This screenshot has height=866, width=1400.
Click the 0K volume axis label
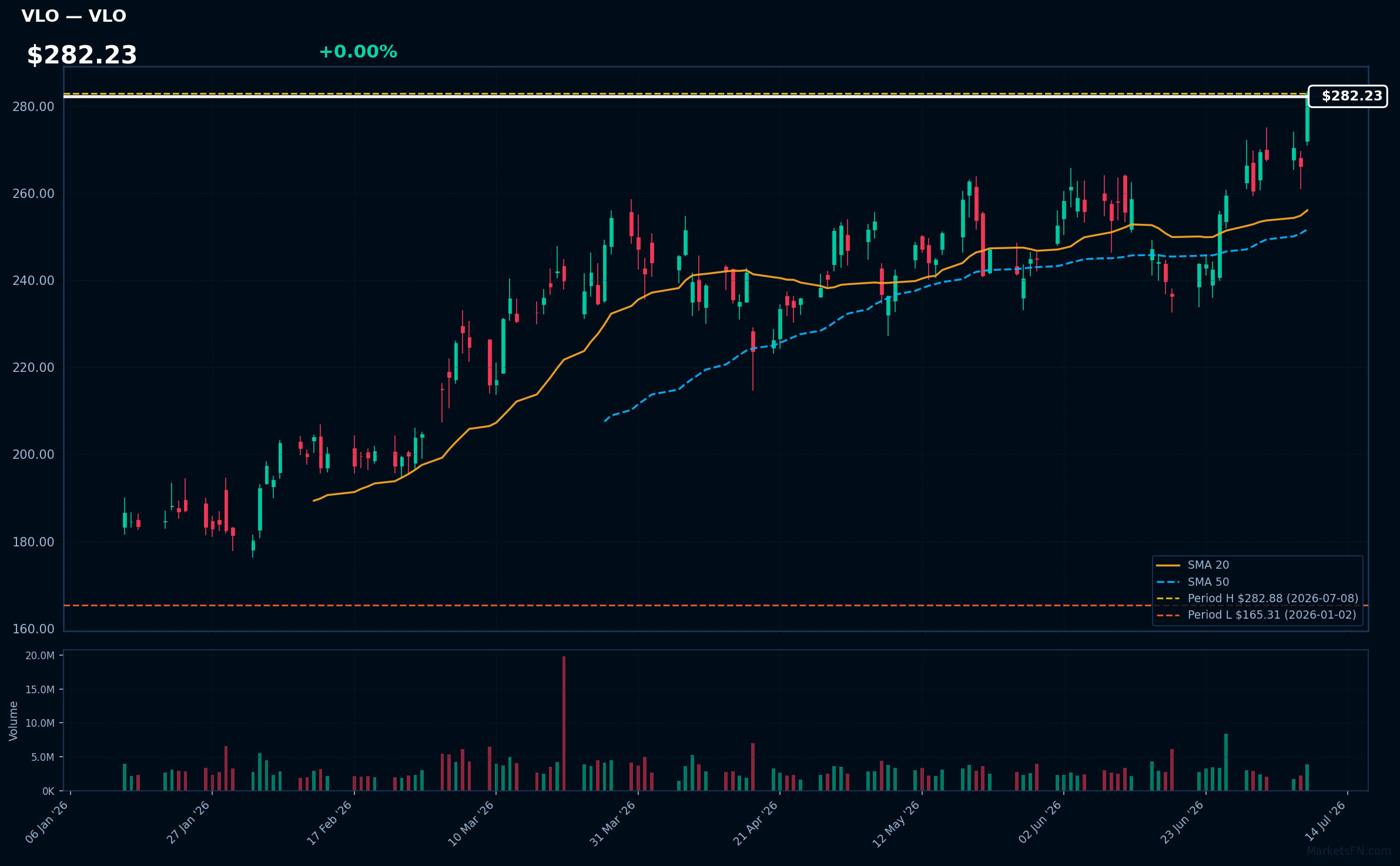point(48,791)
